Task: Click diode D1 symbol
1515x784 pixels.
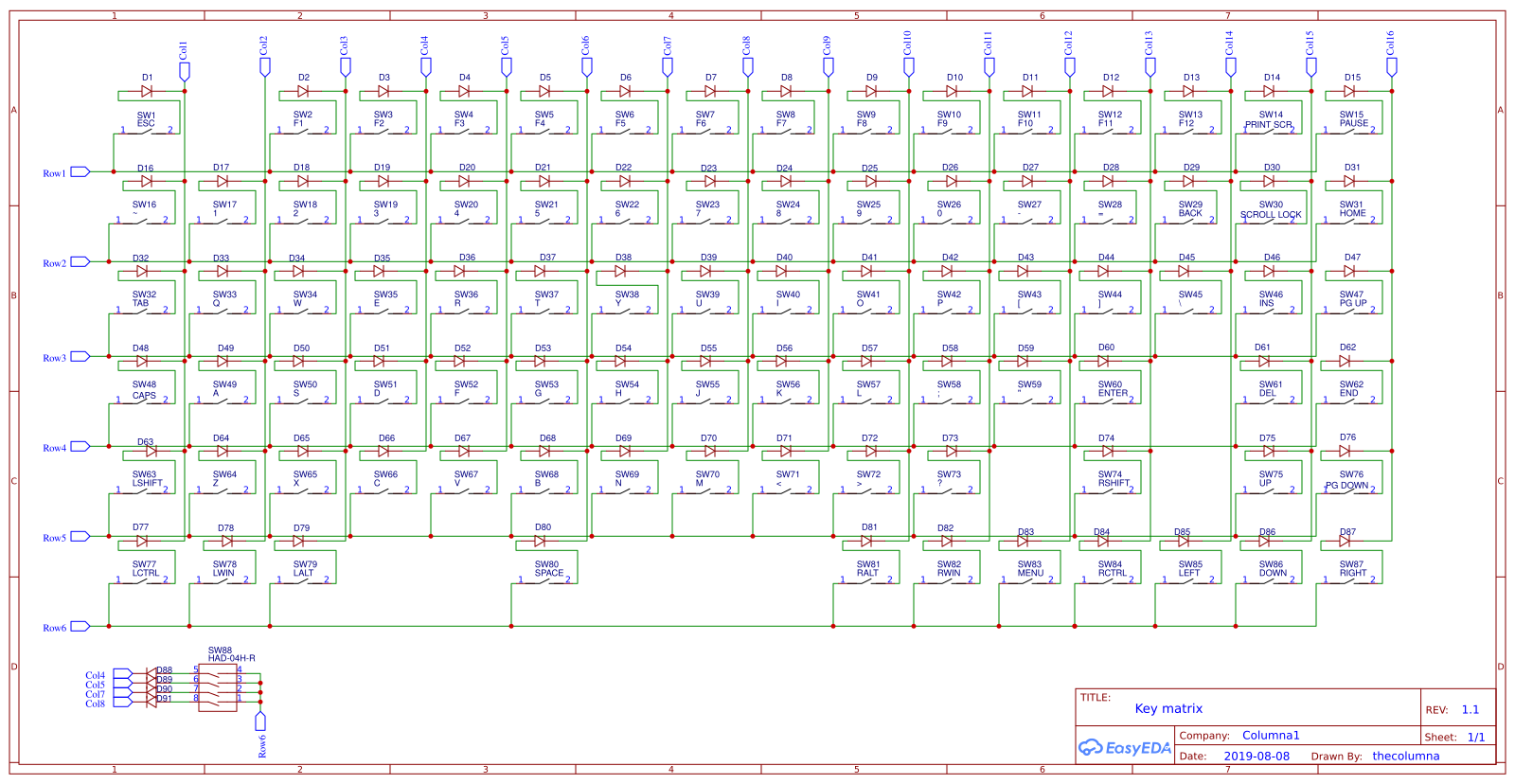Action: tap(147, 91)
